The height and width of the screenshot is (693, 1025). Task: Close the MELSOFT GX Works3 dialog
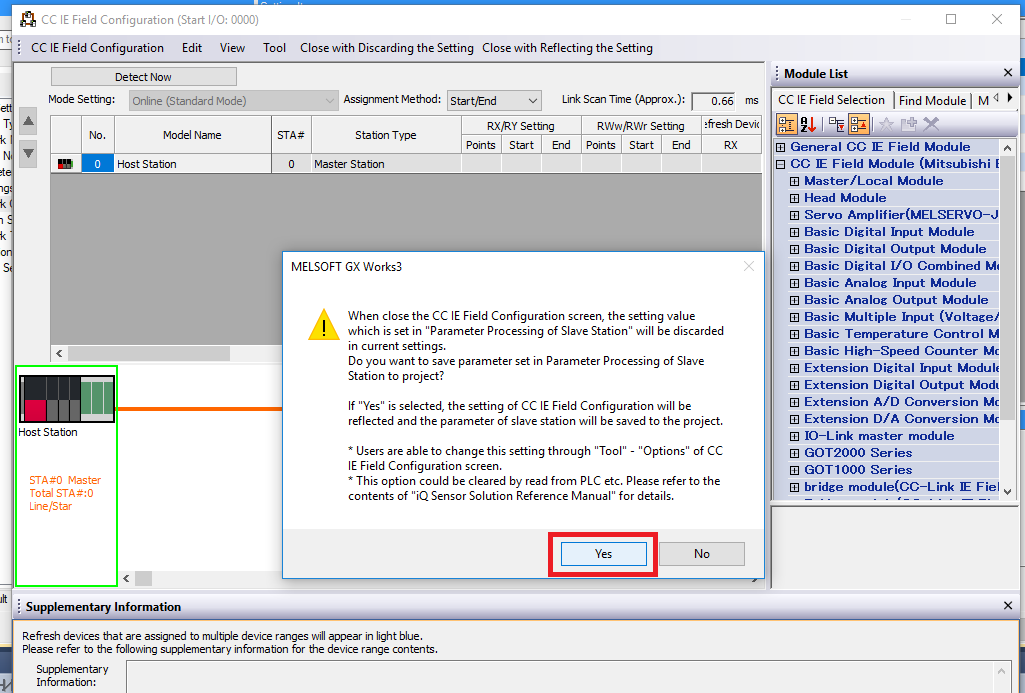point(749,266)
